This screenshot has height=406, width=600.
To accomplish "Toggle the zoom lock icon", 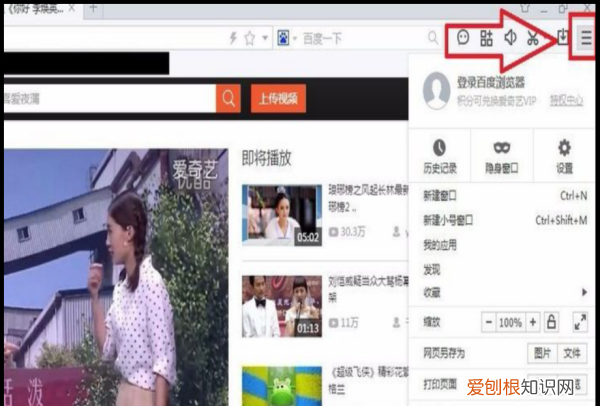I will click(x=551, y=322).
